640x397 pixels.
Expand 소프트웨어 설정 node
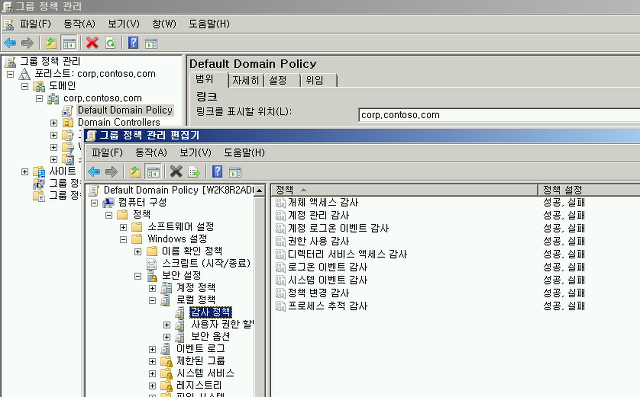(x=123, y=227)
